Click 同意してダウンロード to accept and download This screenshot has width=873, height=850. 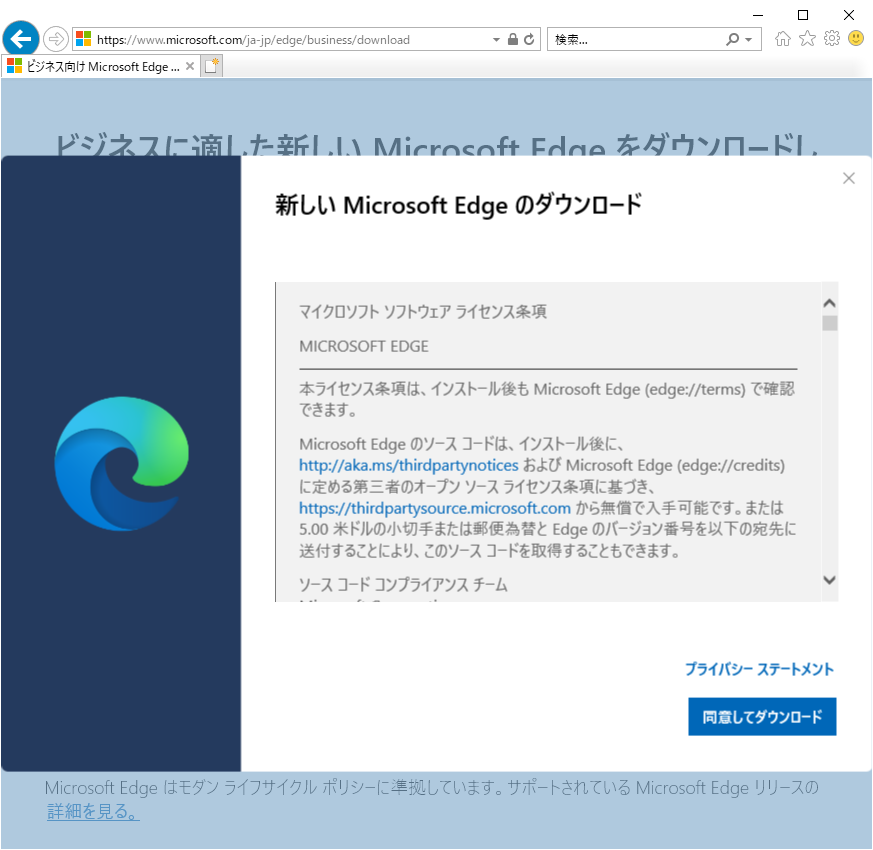click(x=762, y=716)
